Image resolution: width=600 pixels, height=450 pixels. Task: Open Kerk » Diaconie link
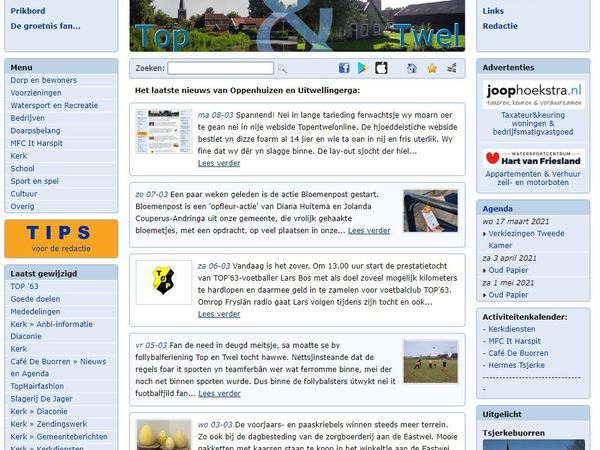point(39,411)
